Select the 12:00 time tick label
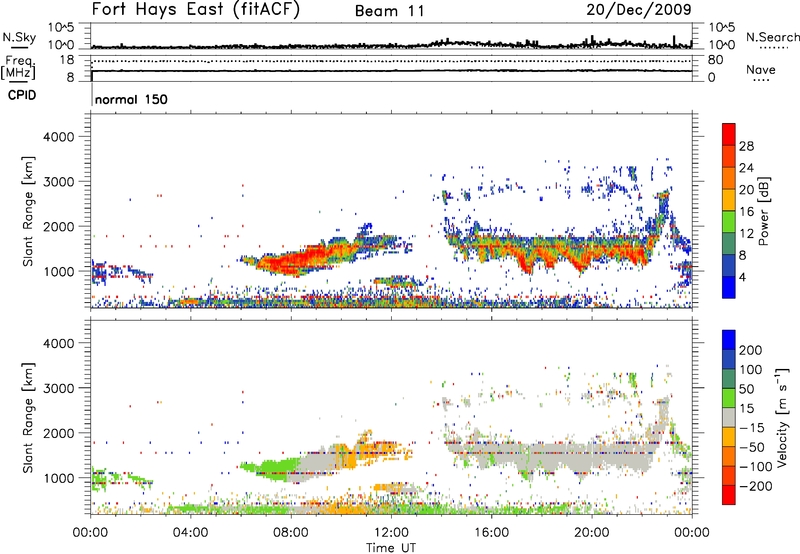This screenshot has height=554, width=800. [391, 533]
